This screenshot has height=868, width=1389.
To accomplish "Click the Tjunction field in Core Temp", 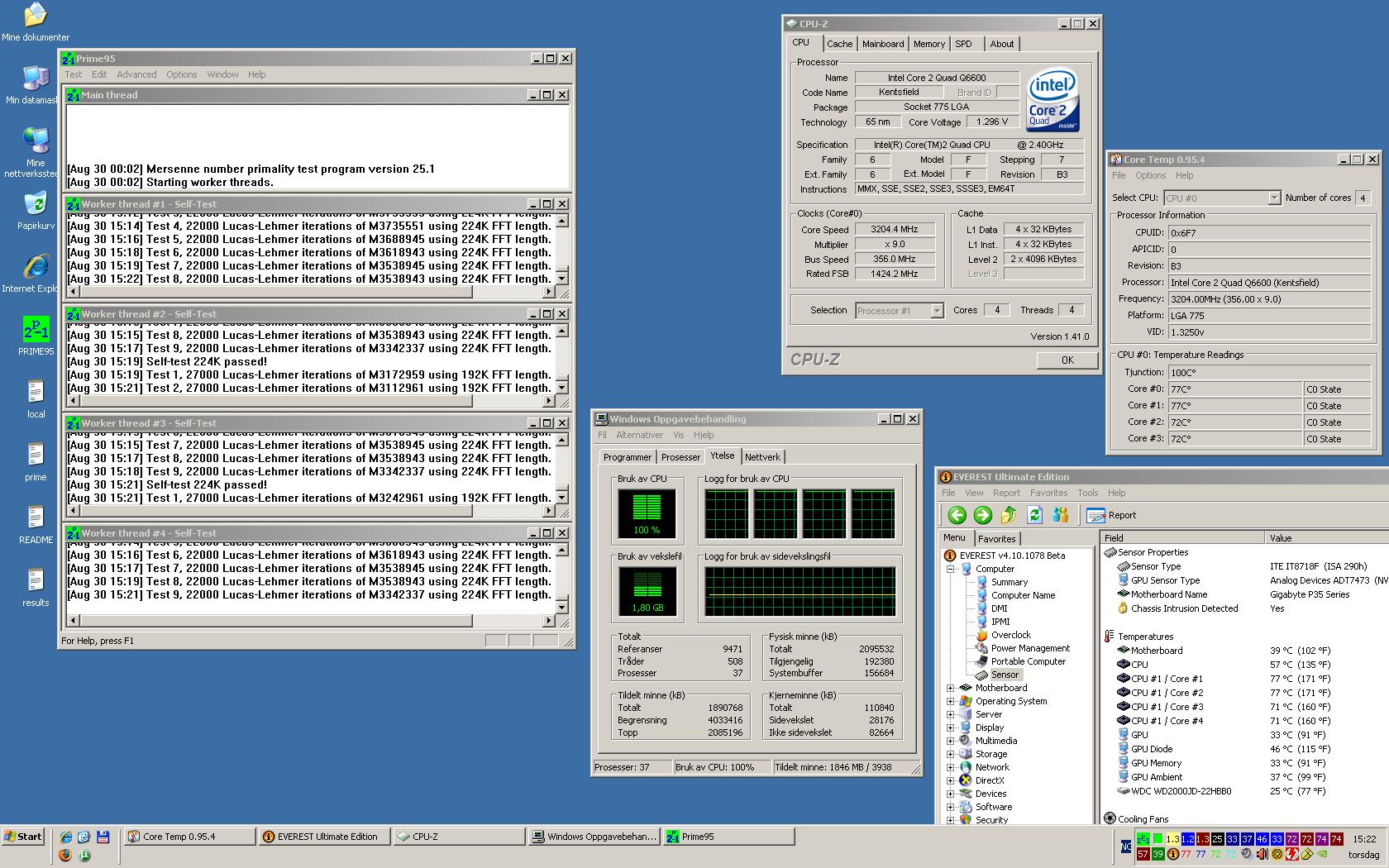I will [1268, 373].
